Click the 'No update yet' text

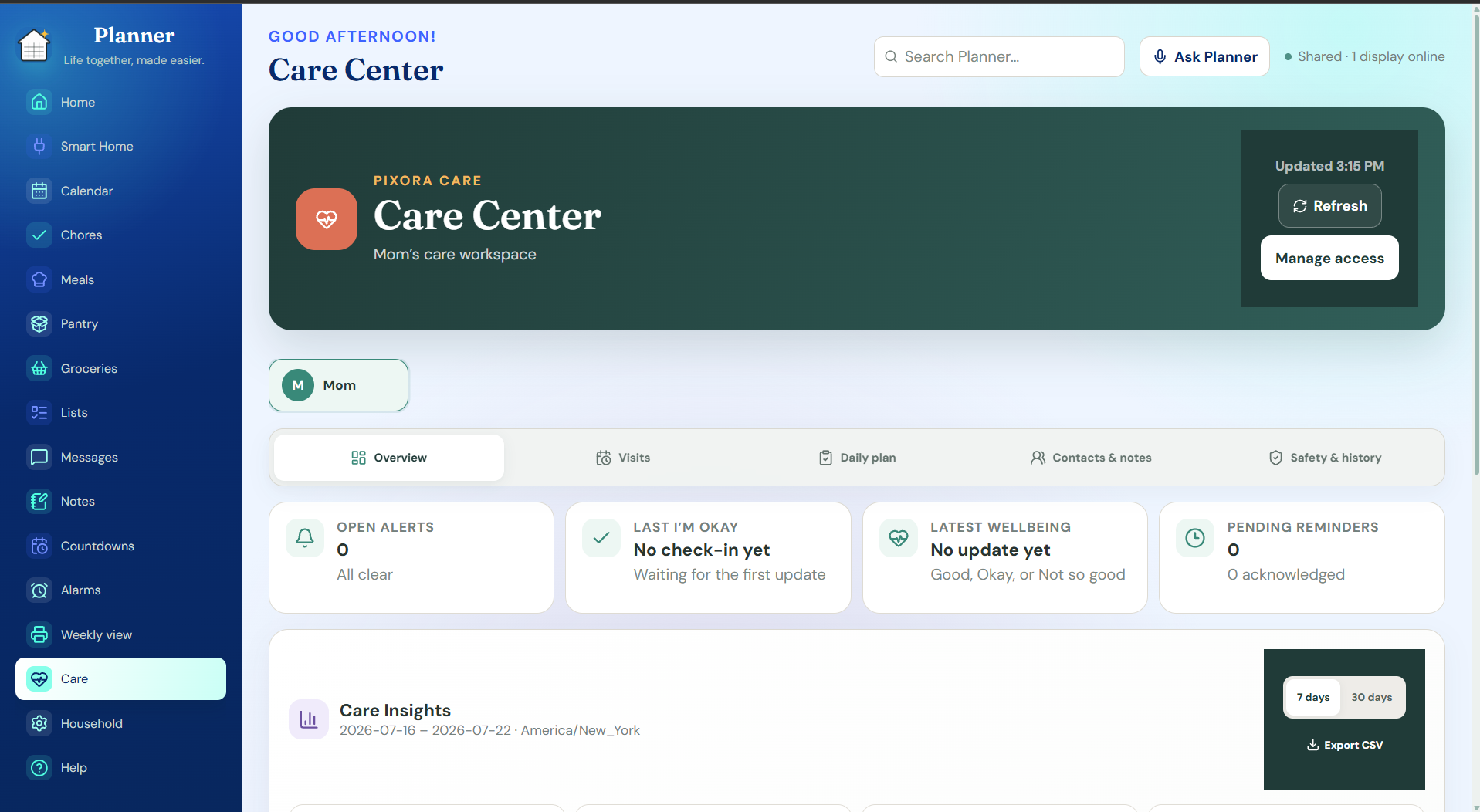tap(991, 550)
